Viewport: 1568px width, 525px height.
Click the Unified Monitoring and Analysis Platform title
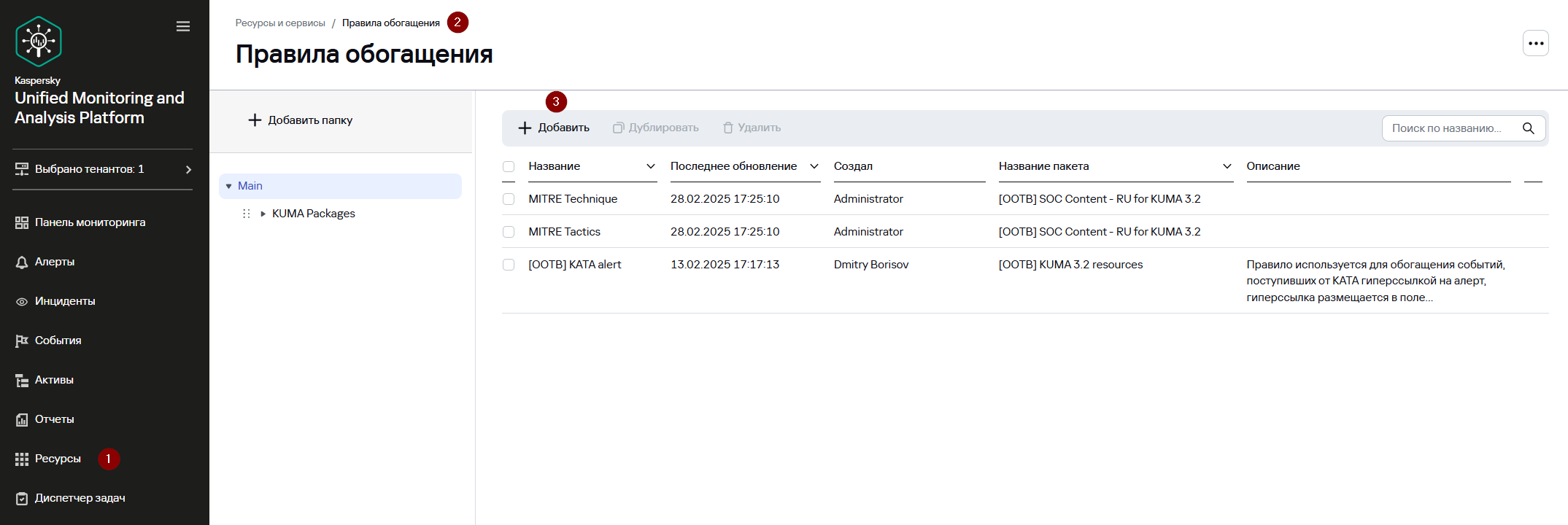pyautogui.click(x=99, y=108)
